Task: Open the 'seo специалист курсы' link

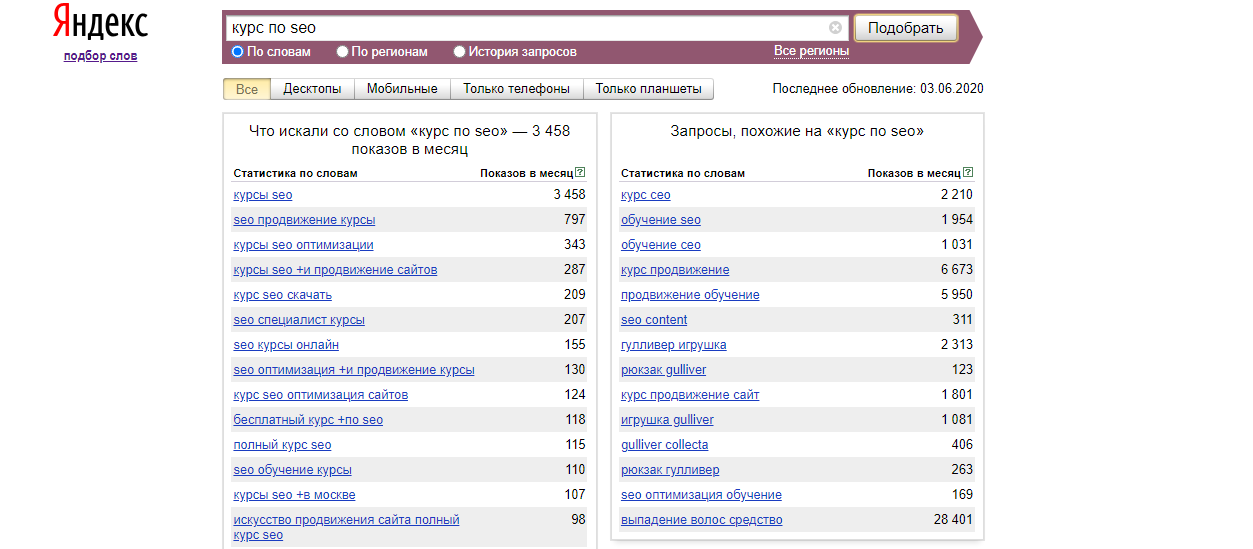Action: pos(299,320)
